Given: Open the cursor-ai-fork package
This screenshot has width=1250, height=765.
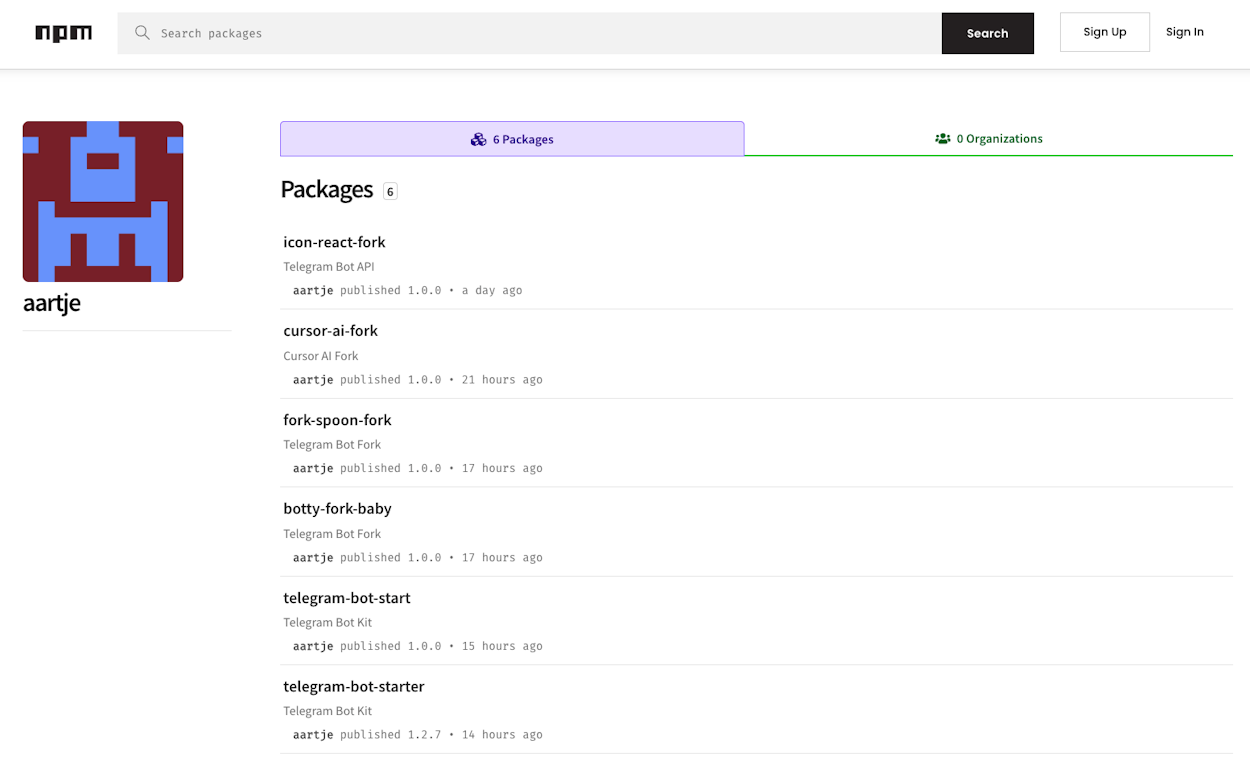Looking at the screenshot, I should click(x=330, y=331).
